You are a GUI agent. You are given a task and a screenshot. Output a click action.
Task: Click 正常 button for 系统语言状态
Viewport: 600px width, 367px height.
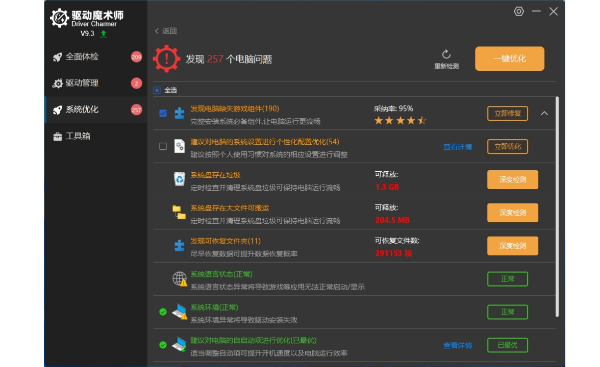pos(507,279)
